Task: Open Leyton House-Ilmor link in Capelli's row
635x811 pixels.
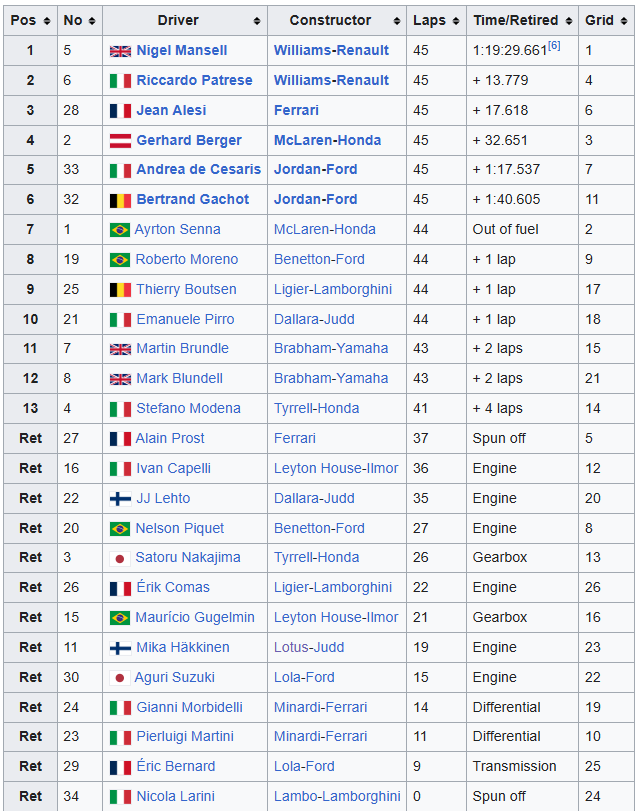Action: click(336, 468)
